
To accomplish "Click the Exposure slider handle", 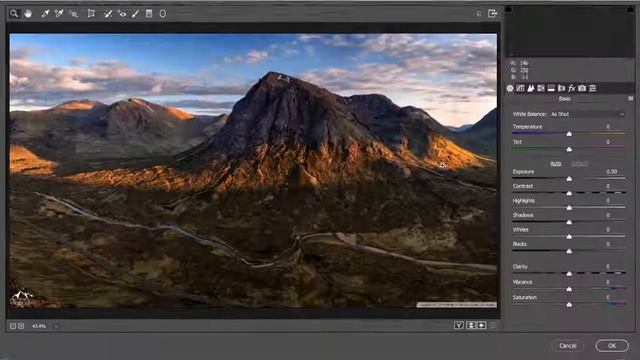I will pos(569,179).
